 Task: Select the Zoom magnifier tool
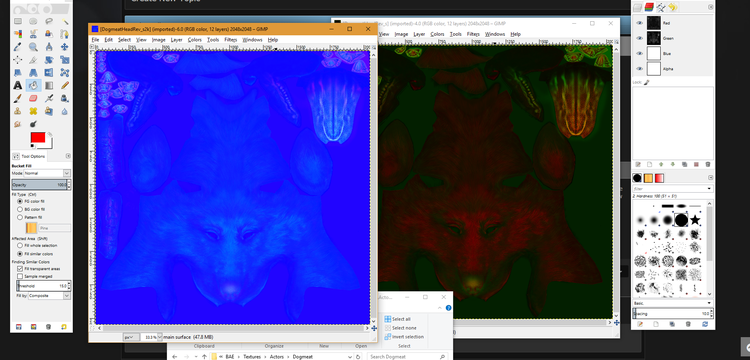pyautogui.click(x=33, y=46)
